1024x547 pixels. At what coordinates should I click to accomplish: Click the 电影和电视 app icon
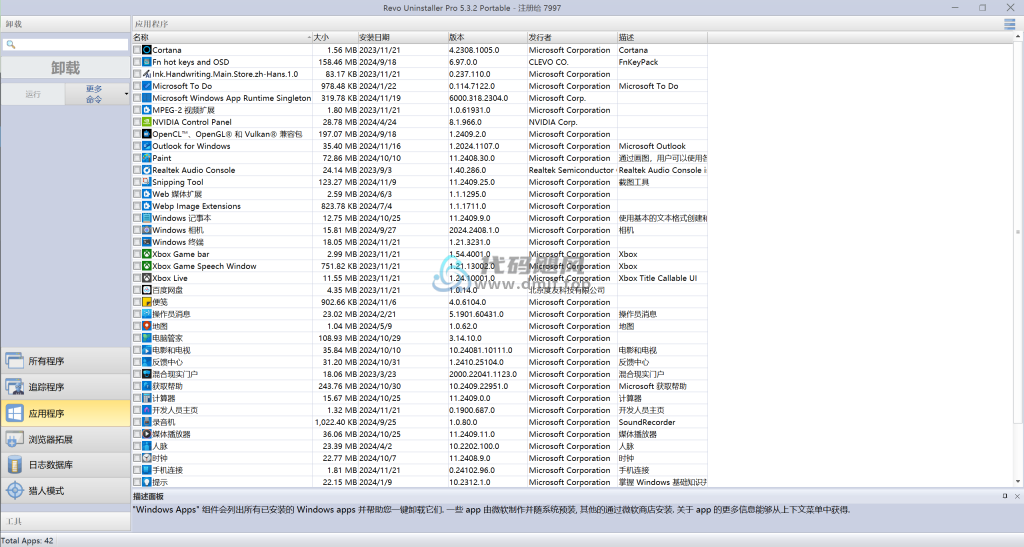pyautogui.click(x=147, y=351)
